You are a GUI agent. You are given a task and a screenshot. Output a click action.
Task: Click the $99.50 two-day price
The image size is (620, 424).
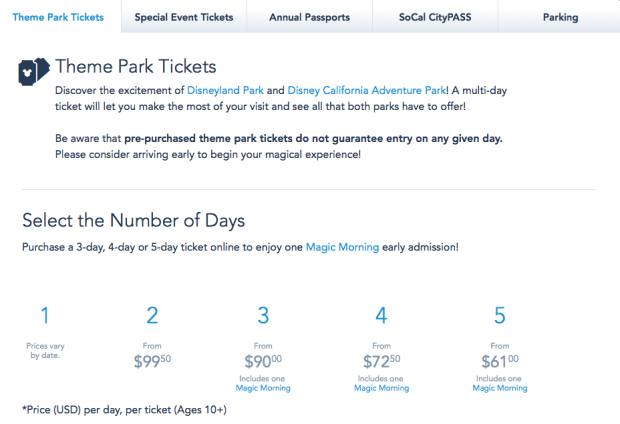[152, 363]
